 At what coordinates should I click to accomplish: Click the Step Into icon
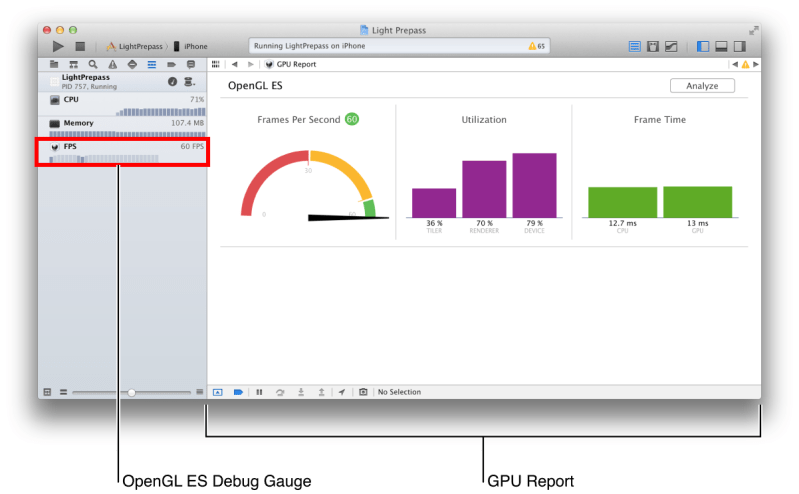[x=301, y=392]
